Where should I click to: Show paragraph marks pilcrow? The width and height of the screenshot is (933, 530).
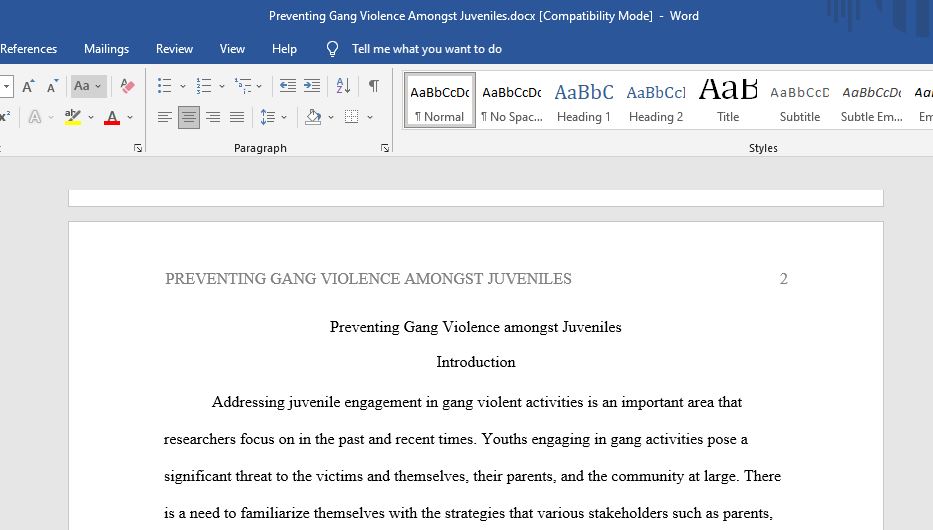(374, 86)
